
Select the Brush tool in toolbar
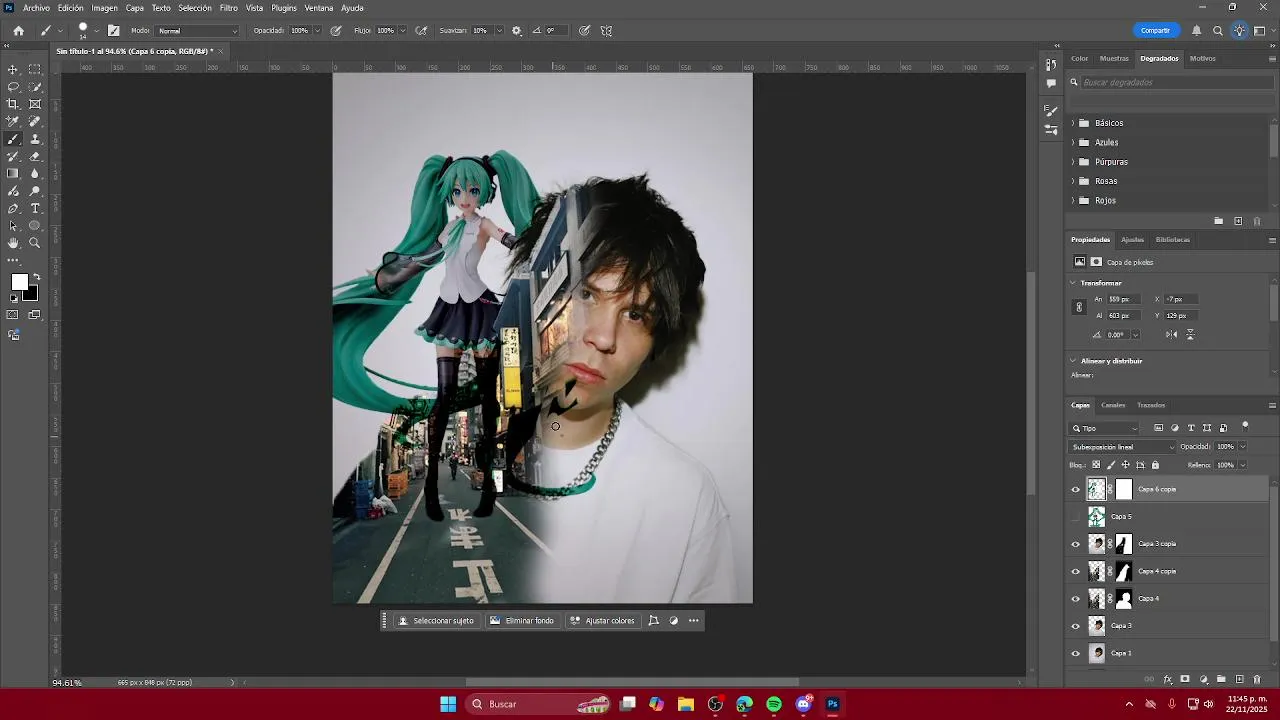(13, 139)
